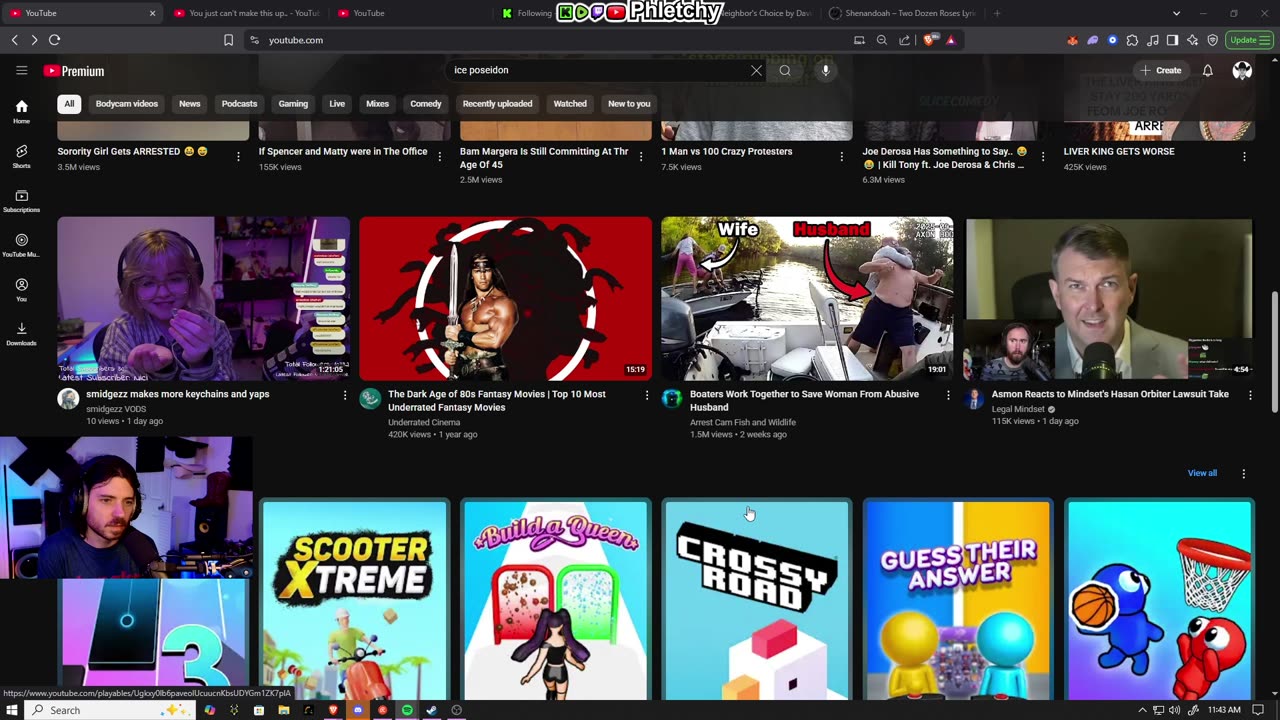
Task: Open the volume control in system tray
Action: [1176, 710]
